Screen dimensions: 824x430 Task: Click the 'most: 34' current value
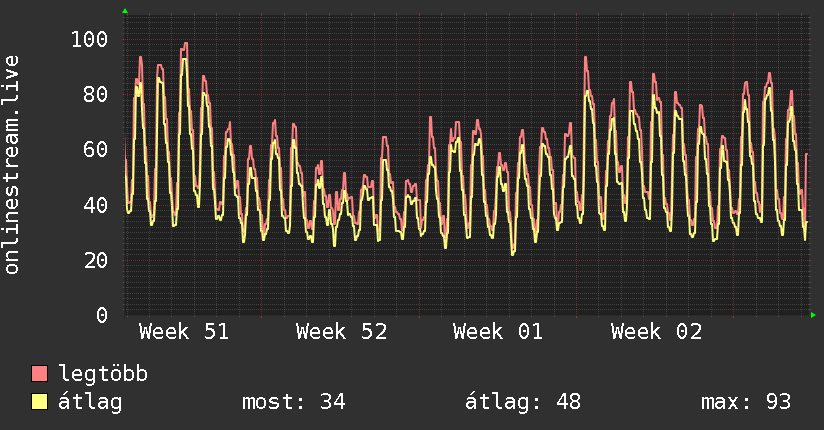point(294,402)
